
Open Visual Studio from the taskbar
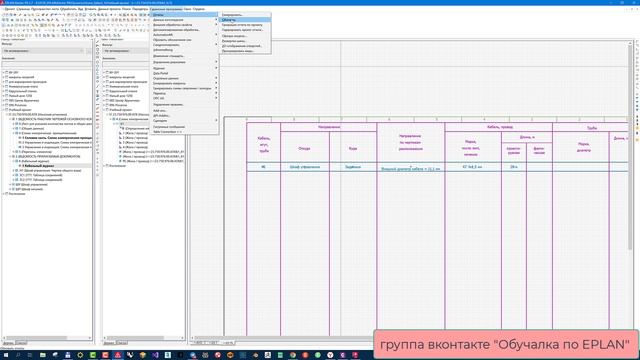click(155, 355)
